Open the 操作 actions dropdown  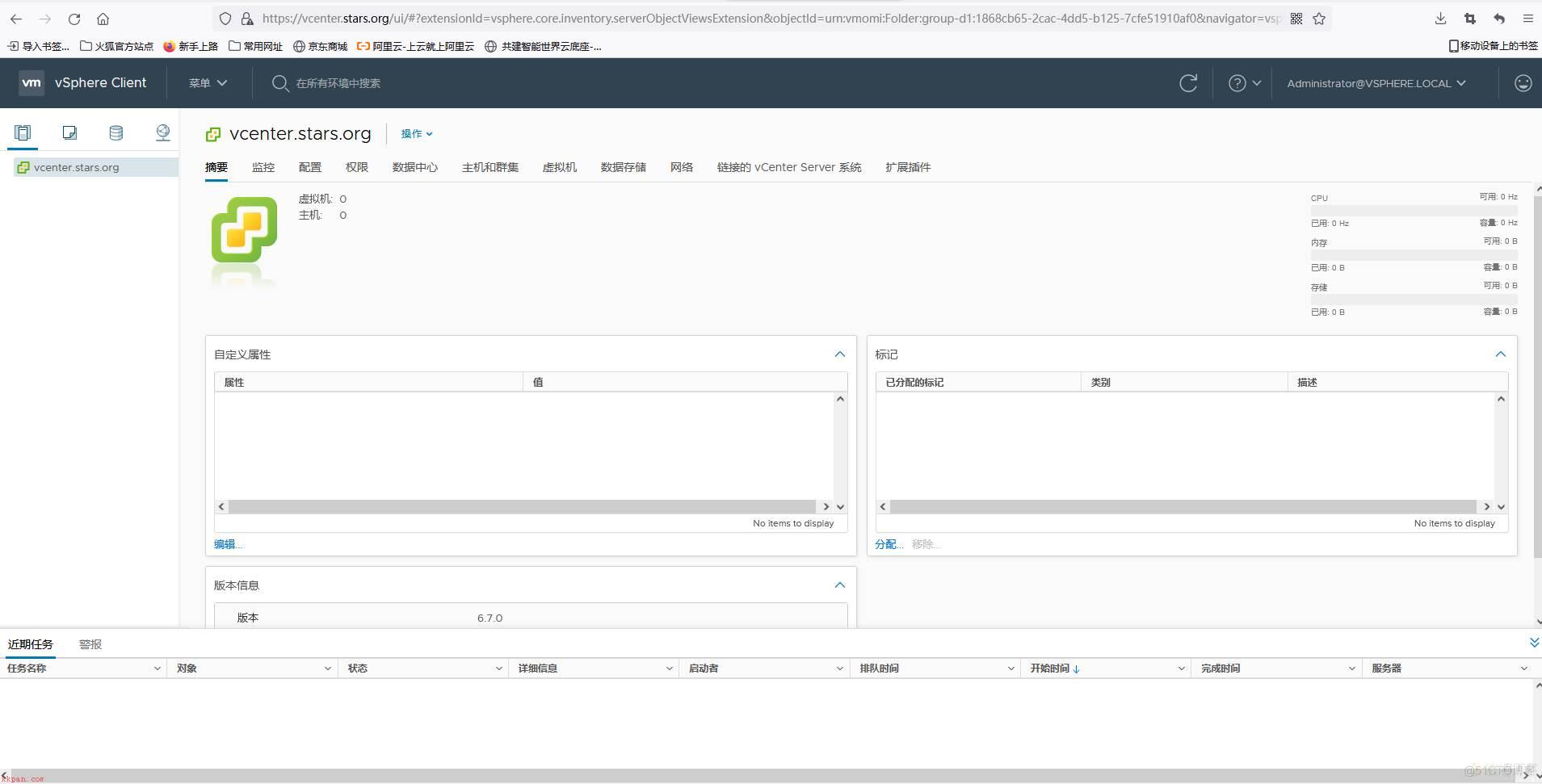(417, 134)
